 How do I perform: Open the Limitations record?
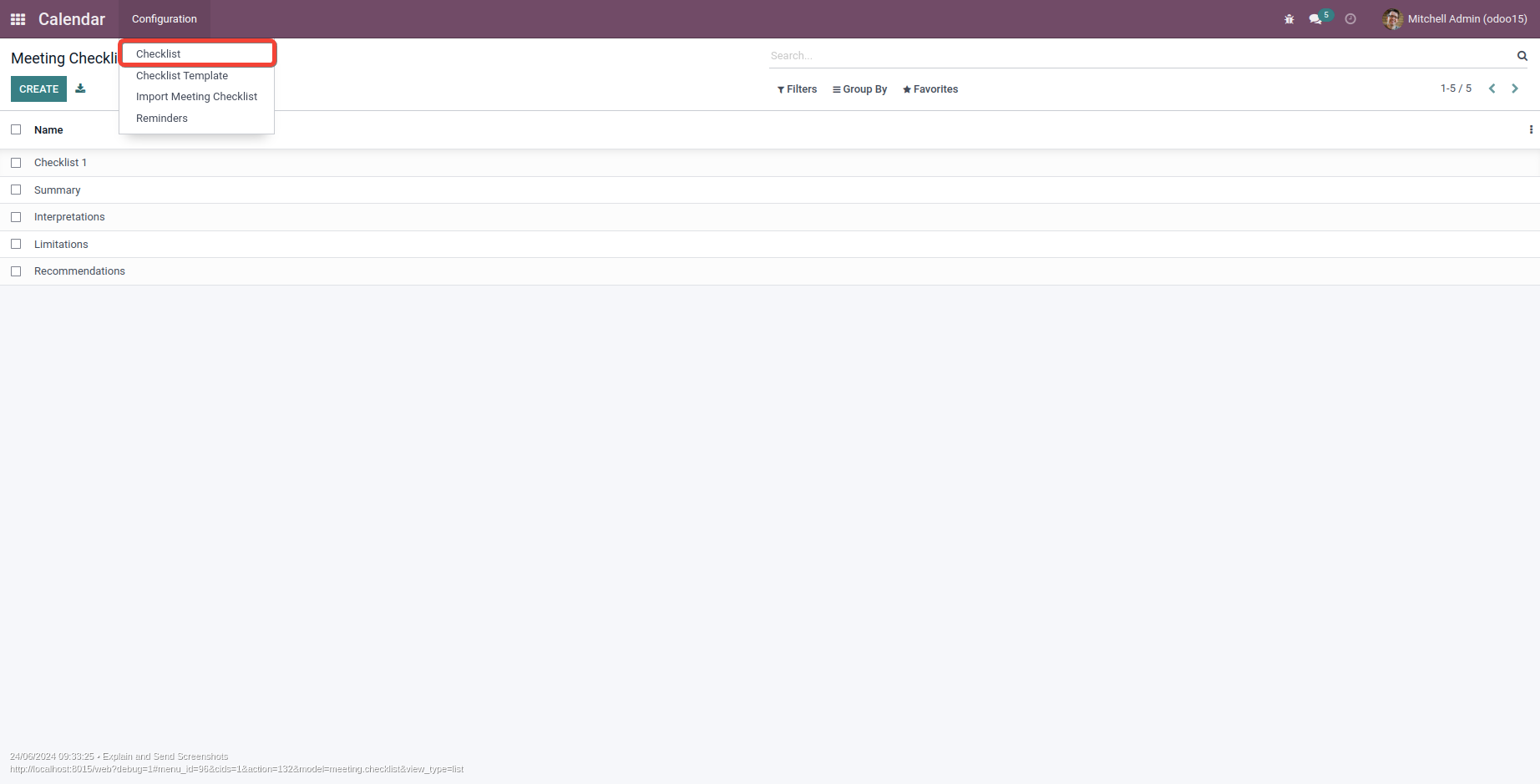point(61,245)
